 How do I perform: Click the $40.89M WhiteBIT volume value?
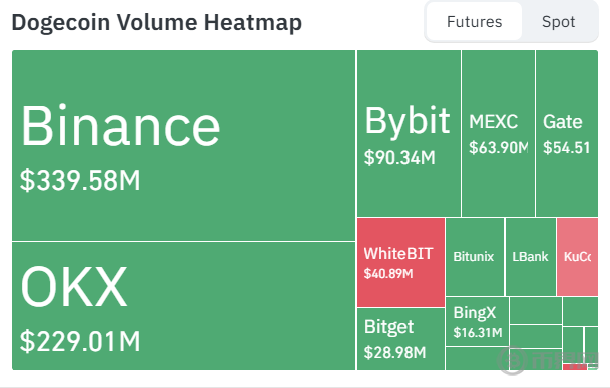point(388,274)
